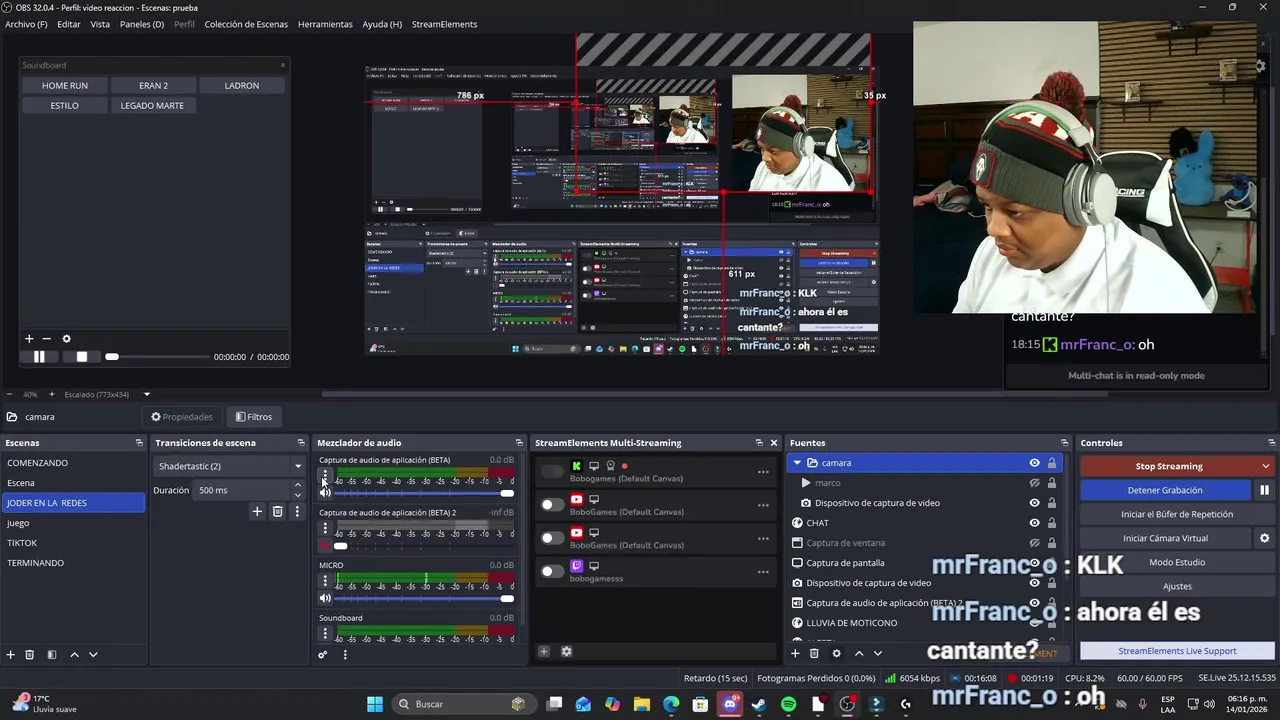Adjust Captura de audio de aplicación (BETA) volume
The height and width of the screenshot is (720, 1280).
coord(423,493)
